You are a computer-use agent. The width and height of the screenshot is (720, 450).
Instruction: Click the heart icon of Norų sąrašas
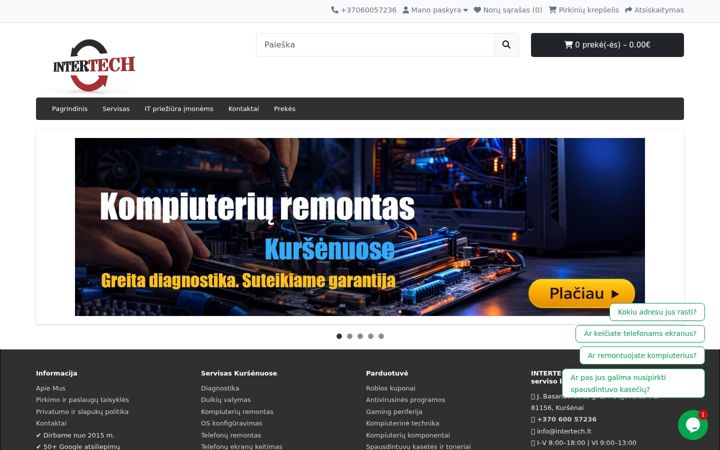tap(477, 10)
